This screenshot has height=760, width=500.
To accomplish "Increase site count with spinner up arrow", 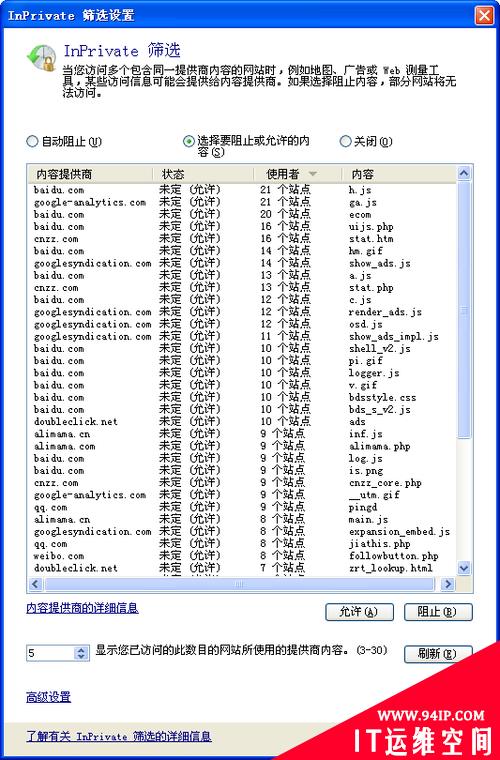I will (x=82, y=650).
